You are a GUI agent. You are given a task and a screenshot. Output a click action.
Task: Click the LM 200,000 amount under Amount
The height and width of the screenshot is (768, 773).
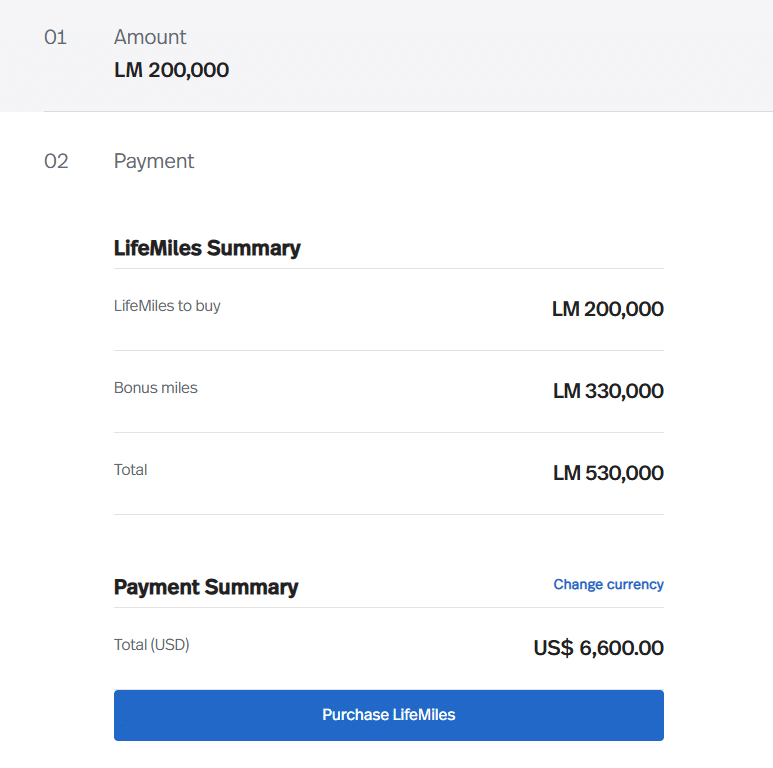(x=171, y=70)
